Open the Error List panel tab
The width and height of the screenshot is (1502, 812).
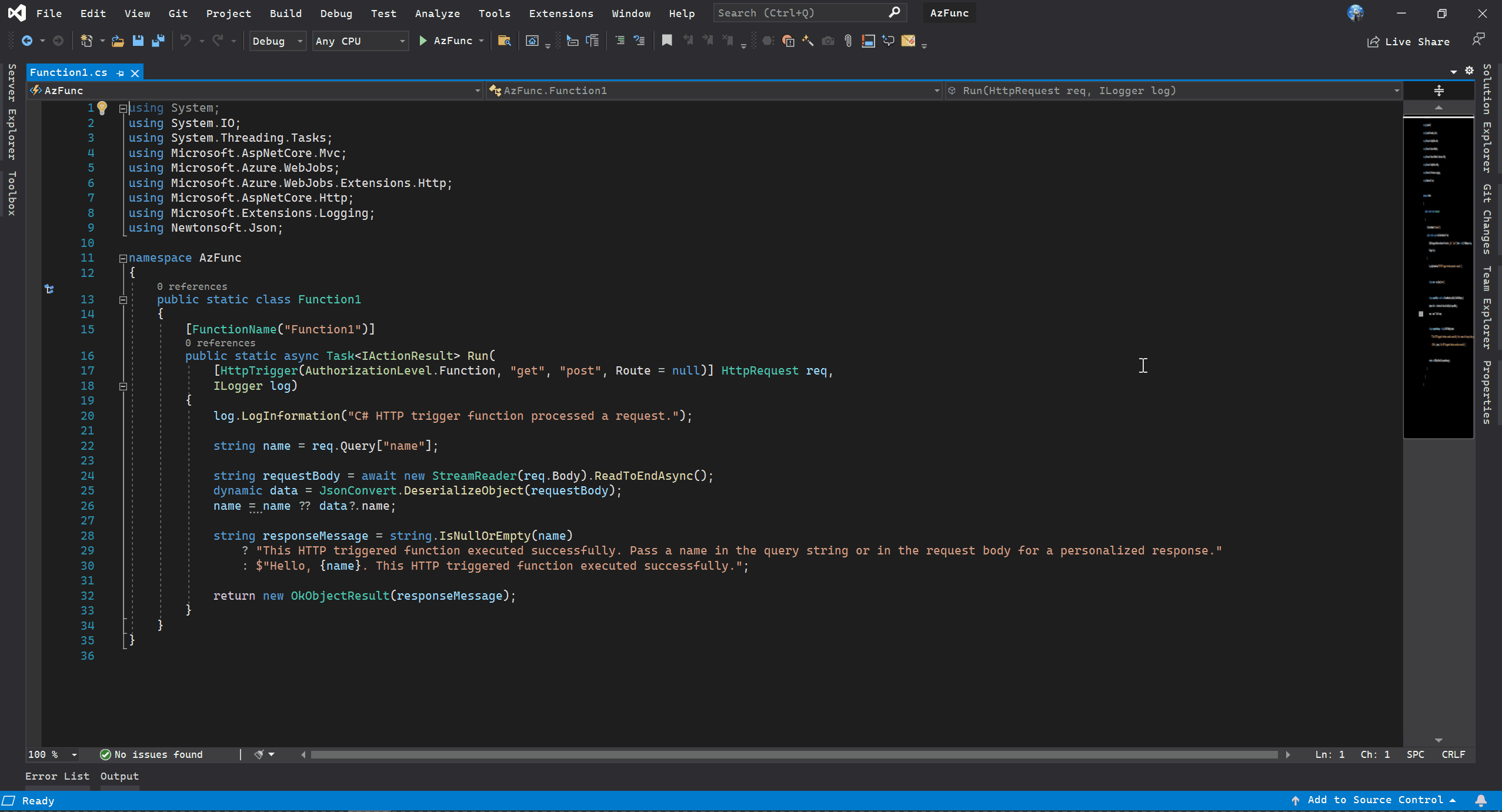point(57,776)
